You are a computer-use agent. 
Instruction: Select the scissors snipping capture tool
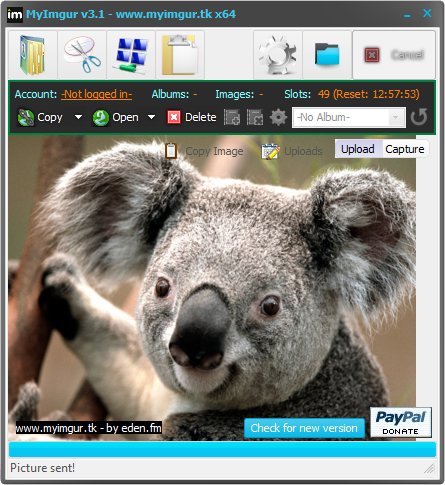[82, 55]
